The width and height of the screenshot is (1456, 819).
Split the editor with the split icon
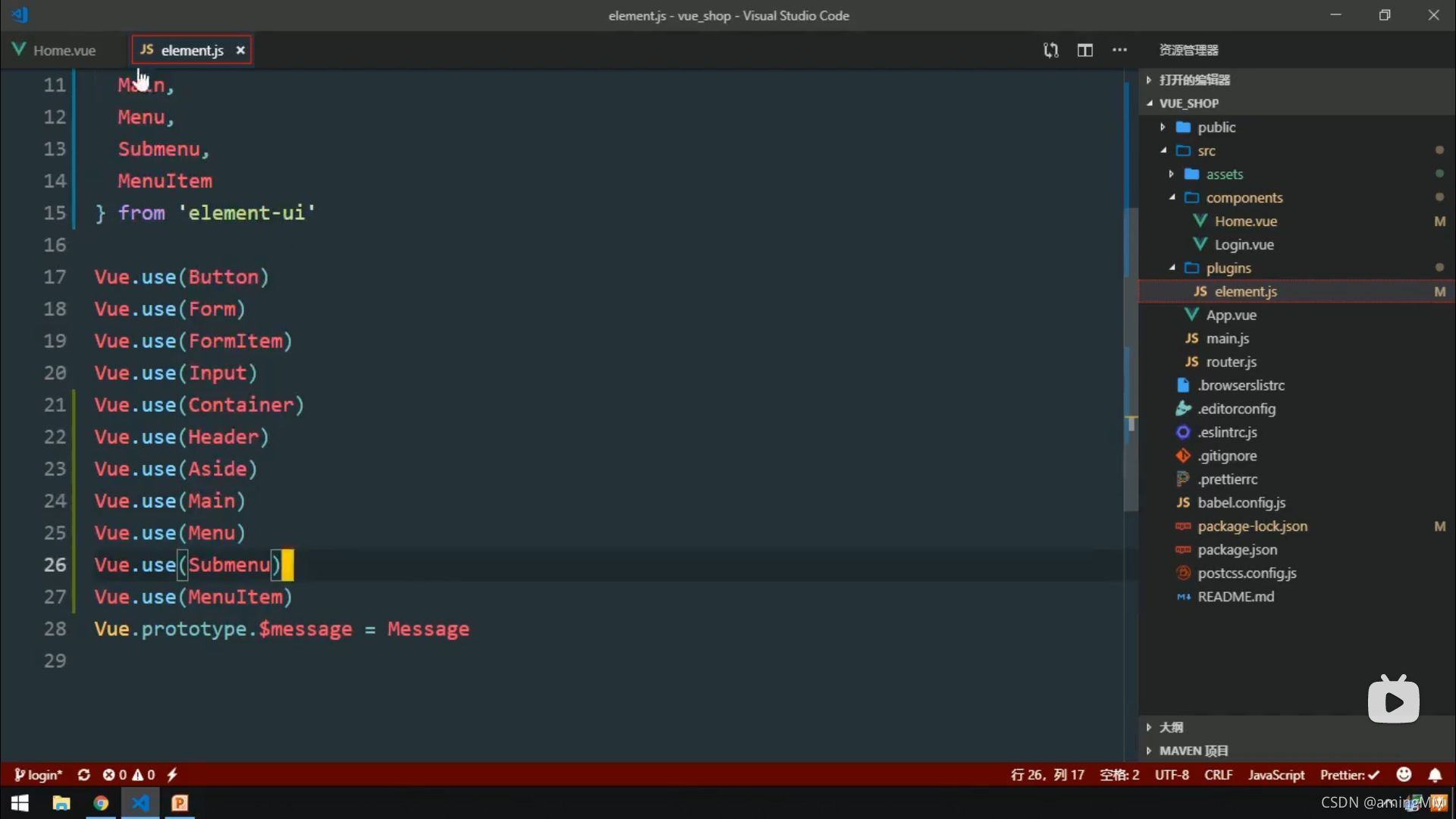click(x=1085, y=50)
